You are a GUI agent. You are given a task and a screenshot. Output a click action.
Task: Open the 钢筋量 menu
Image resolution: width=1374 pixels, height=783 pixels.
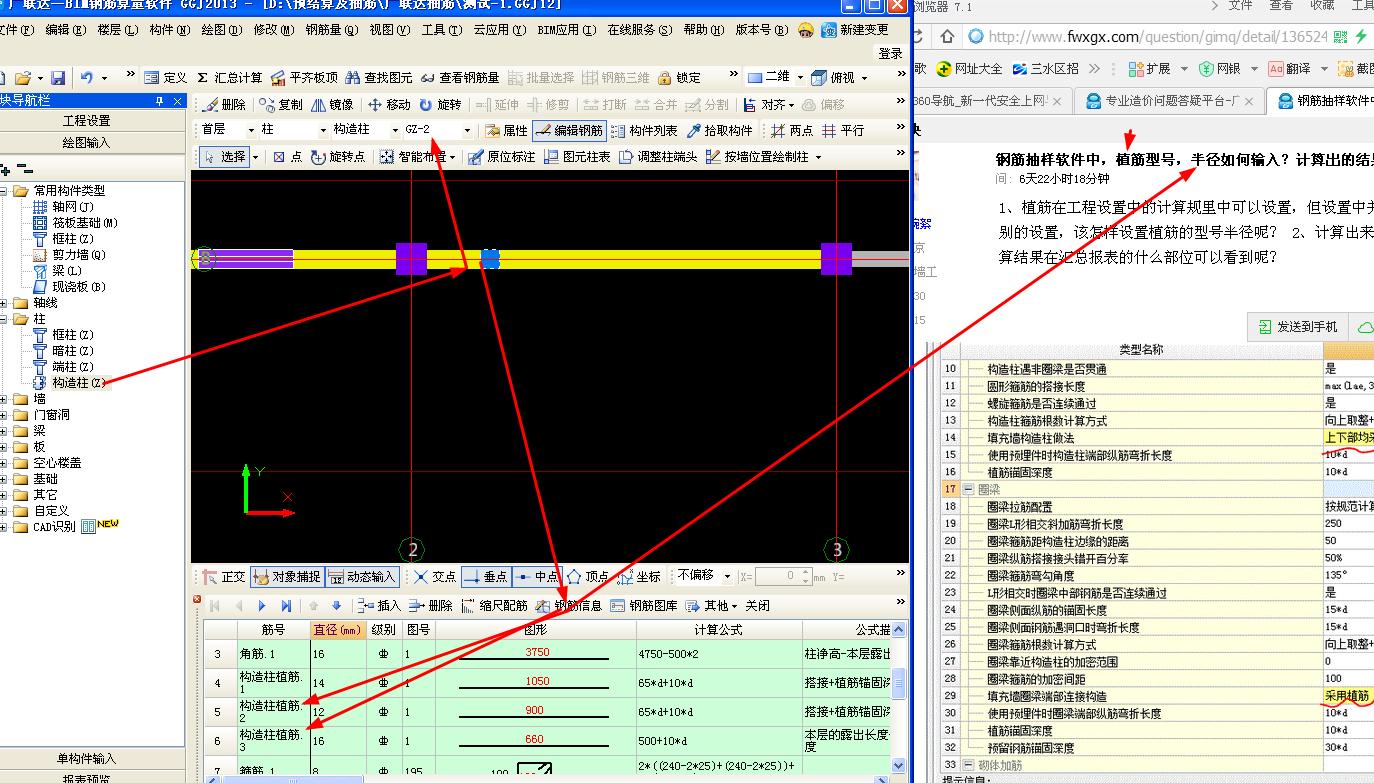[x=331, y=30]
